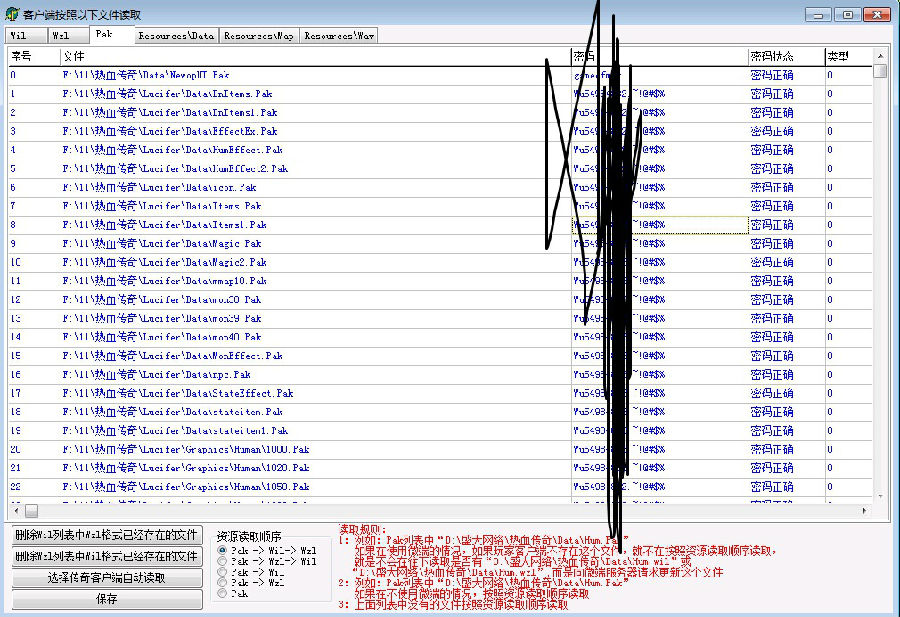Click the horizontal scrollbar left arrow
Image resolution: width=900 pixels, height=617 pixels.
(16, 511)
